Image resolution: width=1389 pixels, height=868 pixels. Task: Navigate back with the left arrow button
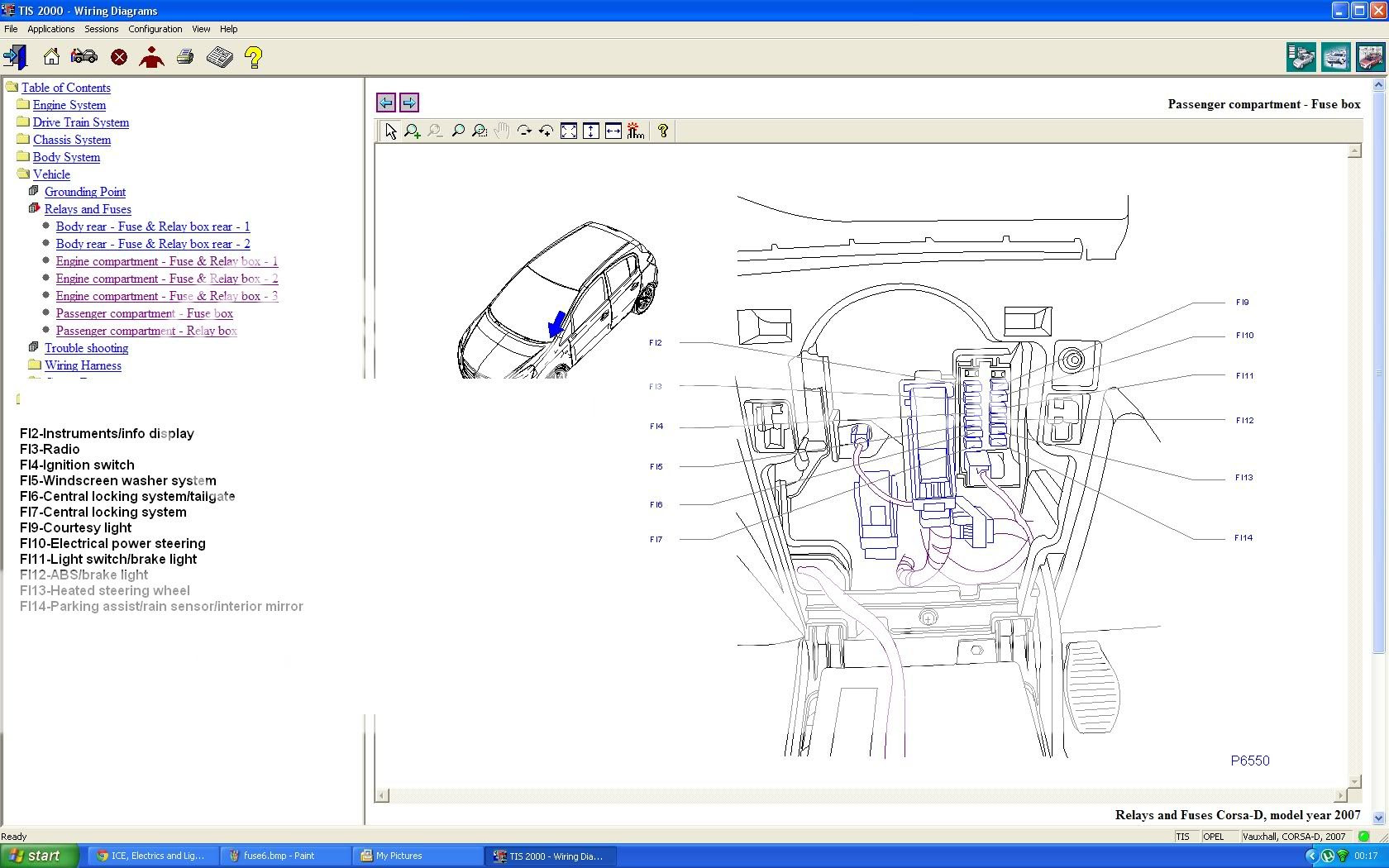click(386, 103)
